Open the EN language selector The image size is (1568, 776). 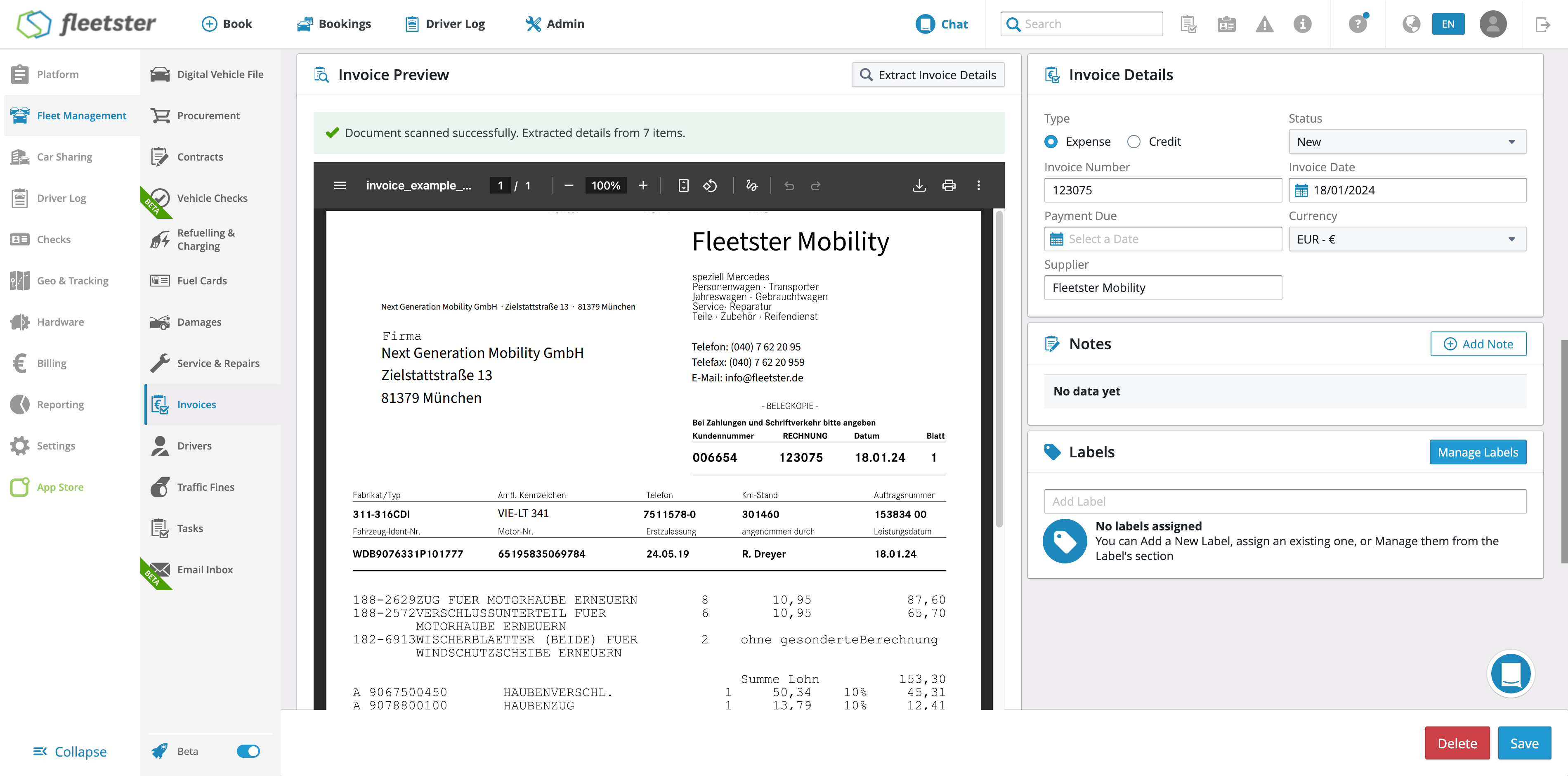pos(1448,24)
